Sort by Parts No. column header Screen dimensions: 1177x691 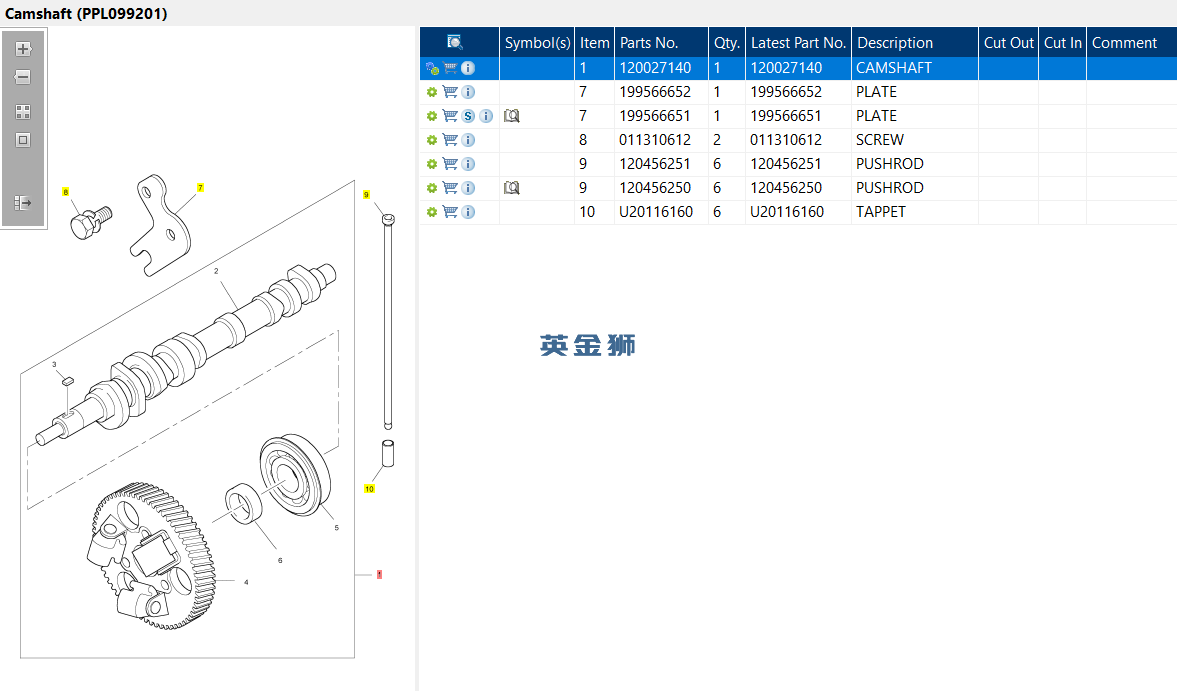click(x=661, y=43)
